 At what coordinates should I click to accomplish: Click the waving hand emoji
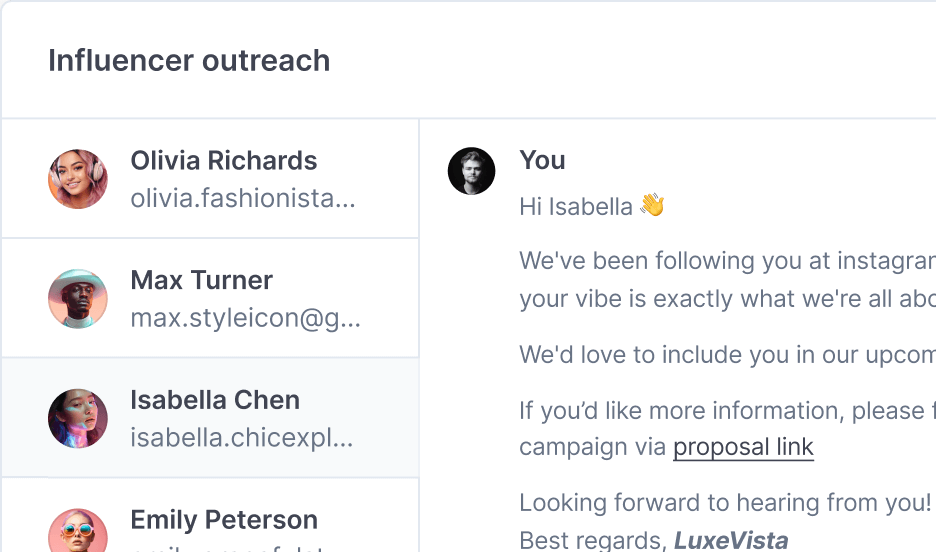tap(652, 206)
